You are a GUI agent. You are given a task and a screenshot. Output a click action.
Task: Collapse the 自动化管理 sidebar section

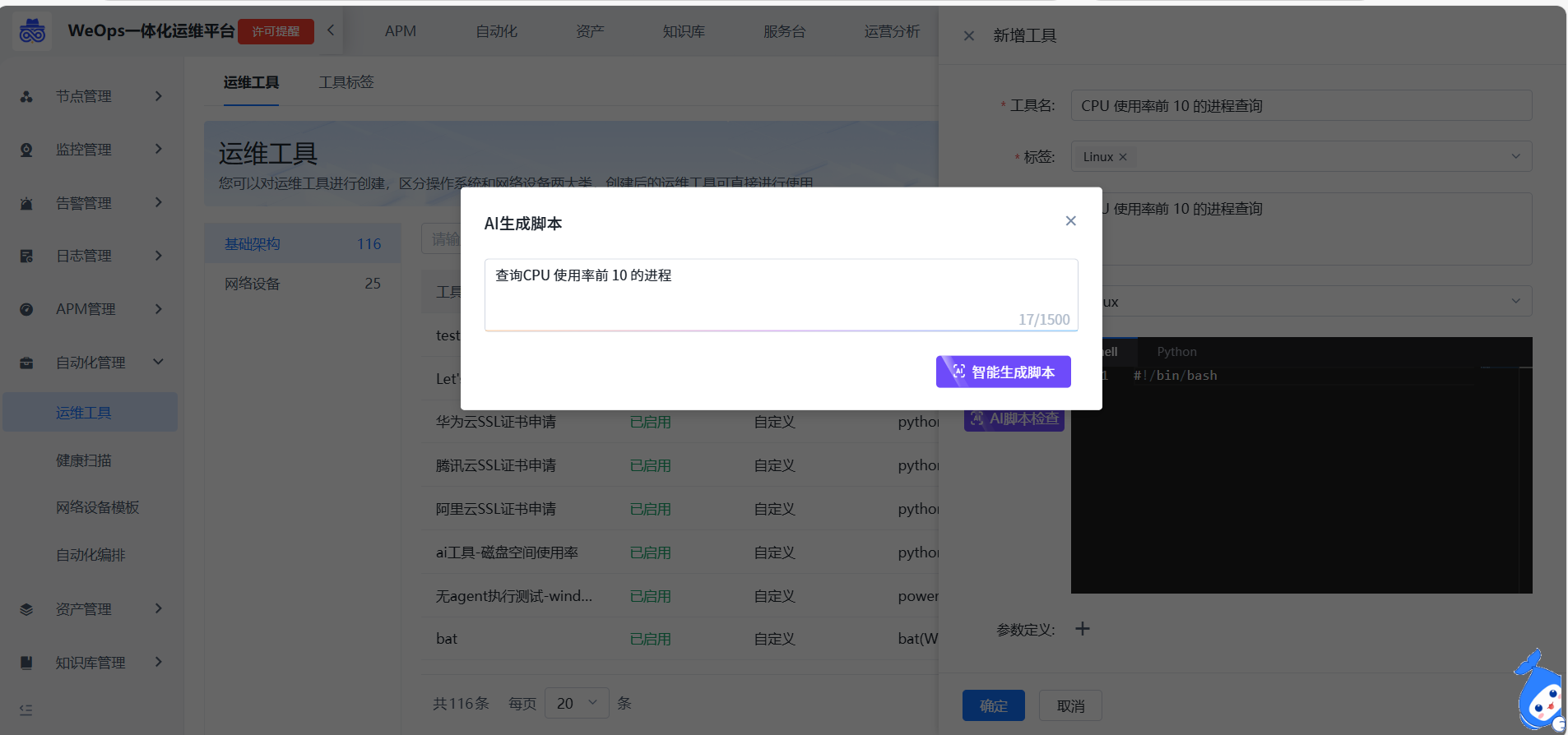tap(158, 362)
